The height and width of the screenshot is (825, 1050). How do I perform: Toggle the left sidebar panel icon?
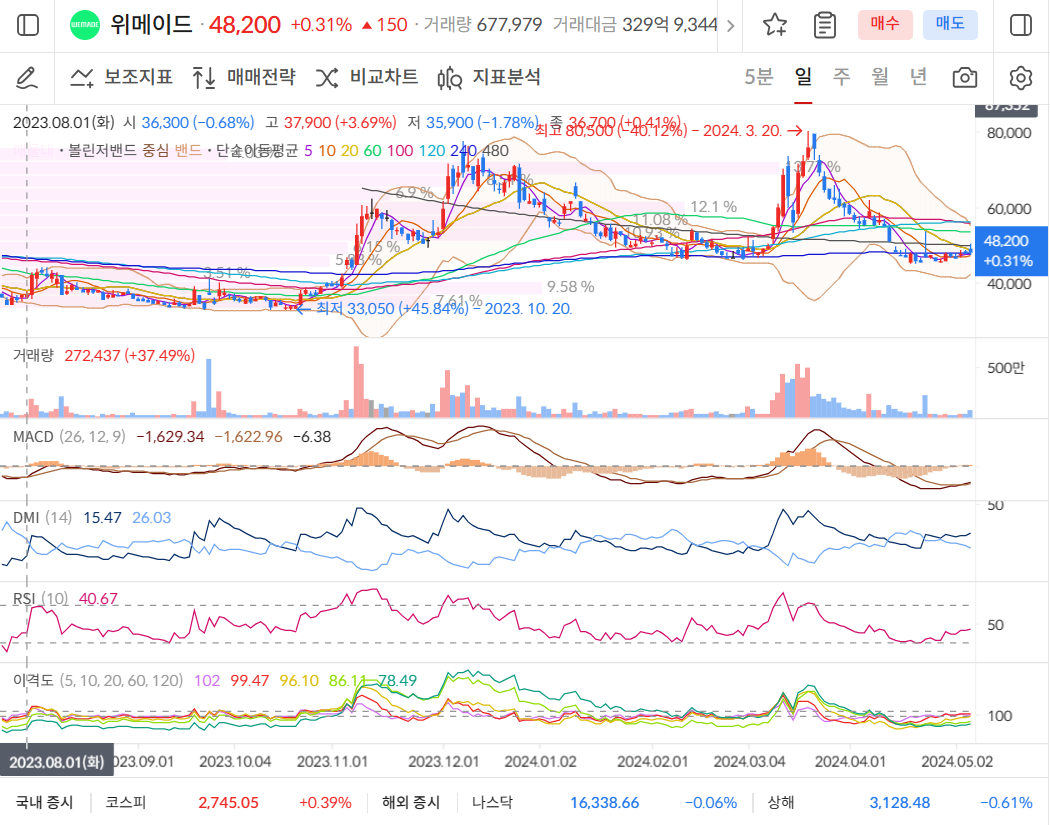click(27, 25)
